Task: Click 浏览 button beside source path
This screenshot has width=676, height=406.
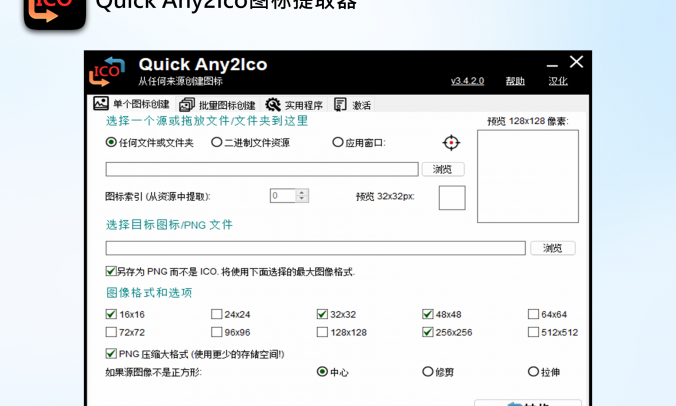Action: (443, 169)
